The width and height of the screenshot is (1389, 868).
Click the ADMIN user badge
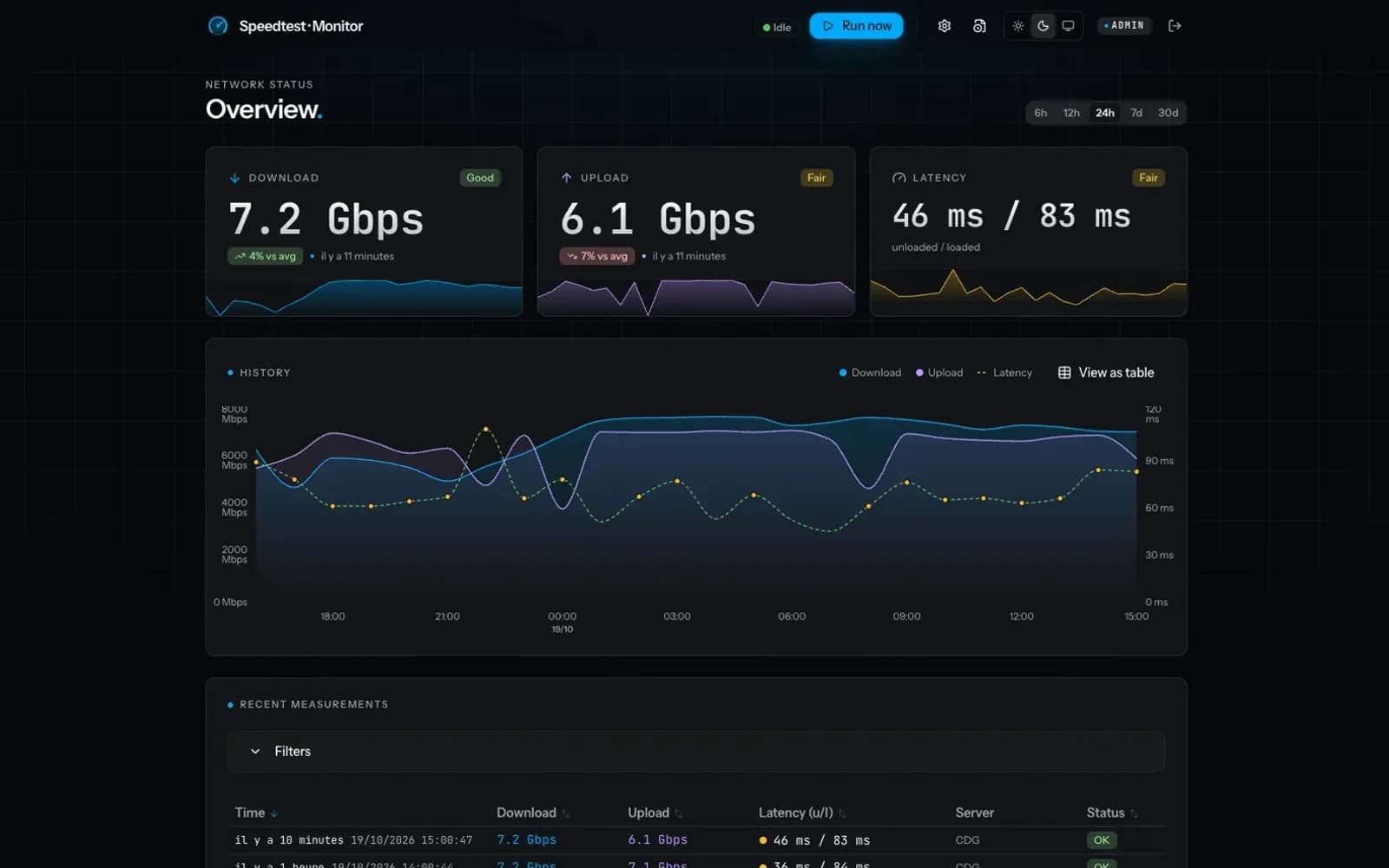coord(1124,26)
